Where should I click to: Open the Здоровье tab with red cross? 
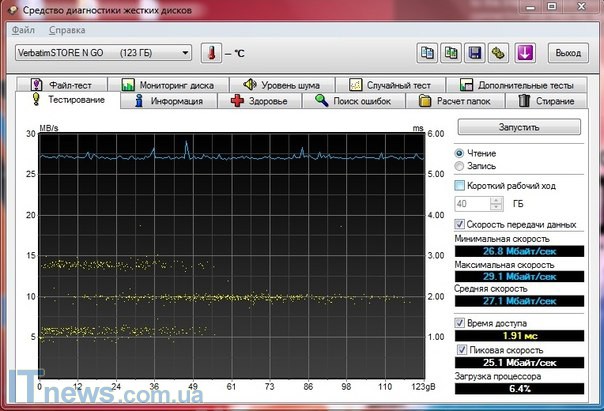coord(260,101)
